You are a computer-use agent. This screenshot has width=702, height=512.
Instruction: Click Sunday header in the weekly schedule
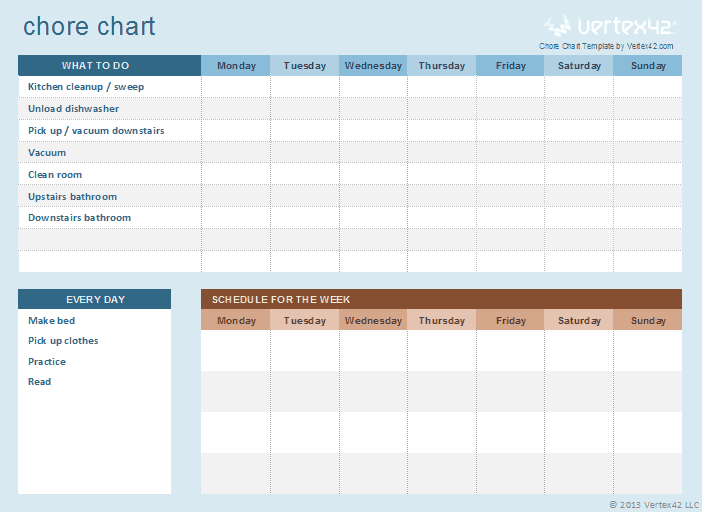tap(648, 320)
